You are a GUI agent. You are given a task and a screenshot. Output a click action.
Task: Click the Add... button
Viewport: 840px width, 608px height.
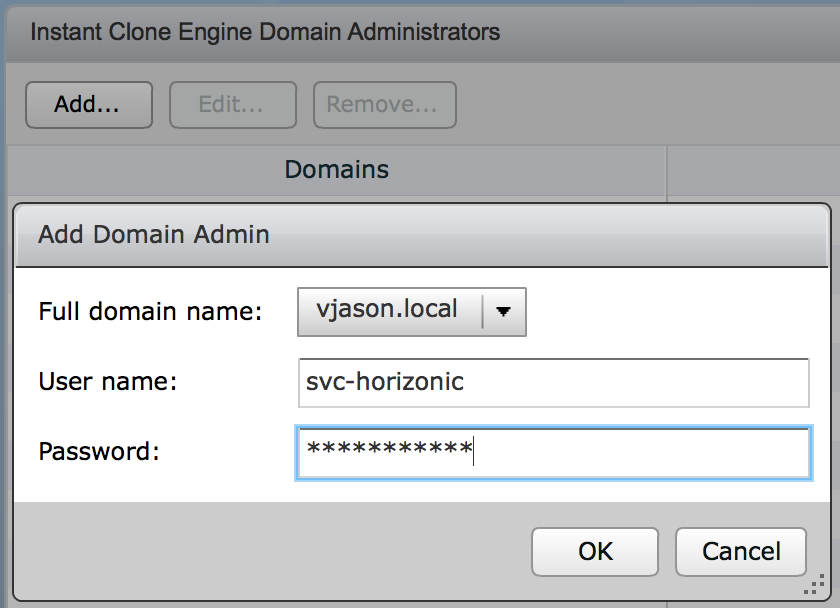pyautogui.click(x=88, y=104)
